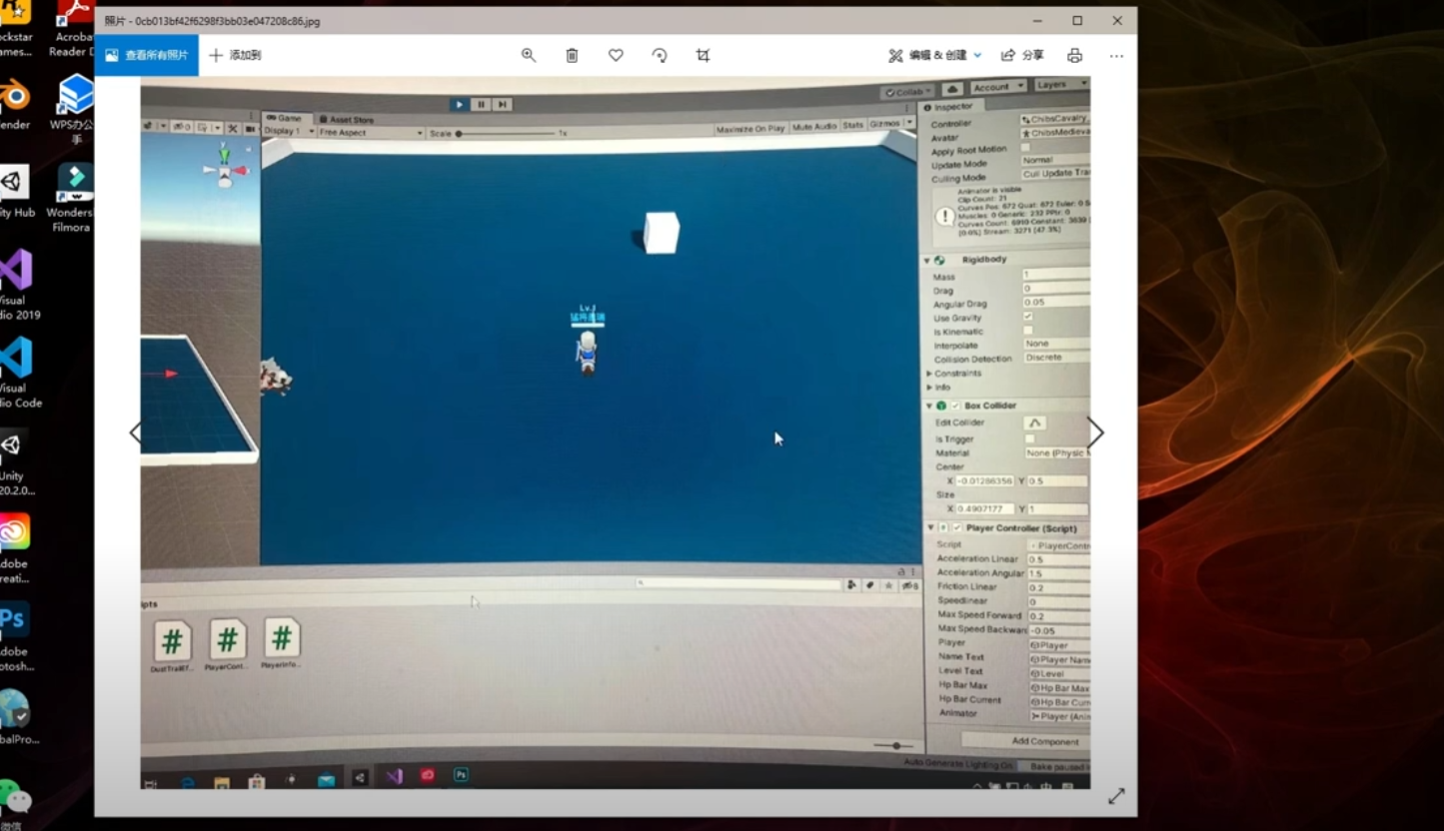
Task: Open Adobe Creative Cloud desktop shortcut
Action: (x=15, y=549)
